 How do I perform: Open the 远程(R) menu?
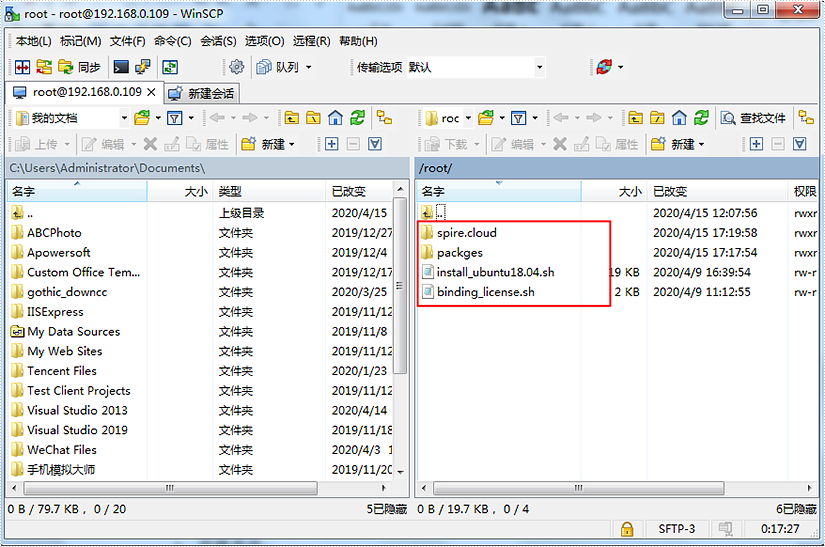pyautogui.click(x=311, y=41)
